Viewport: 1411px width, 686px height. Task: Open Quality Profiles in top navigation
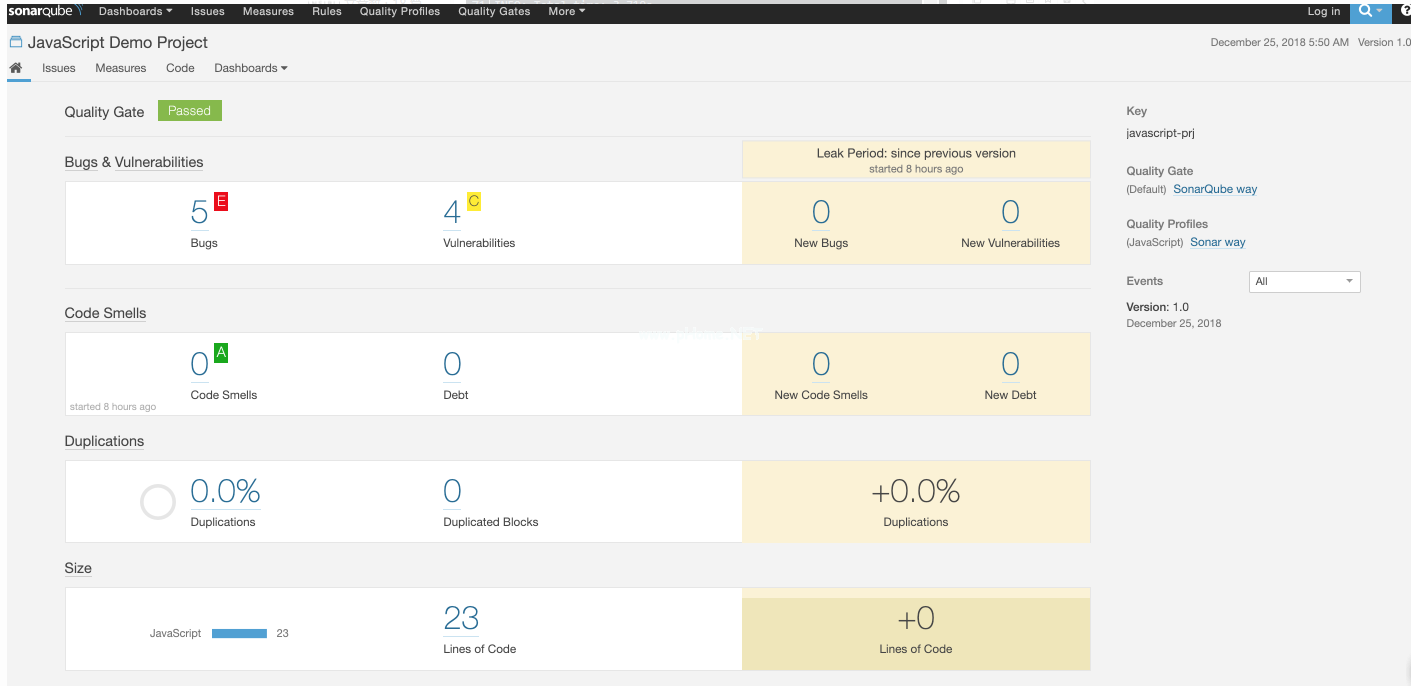tap(399, 11)
